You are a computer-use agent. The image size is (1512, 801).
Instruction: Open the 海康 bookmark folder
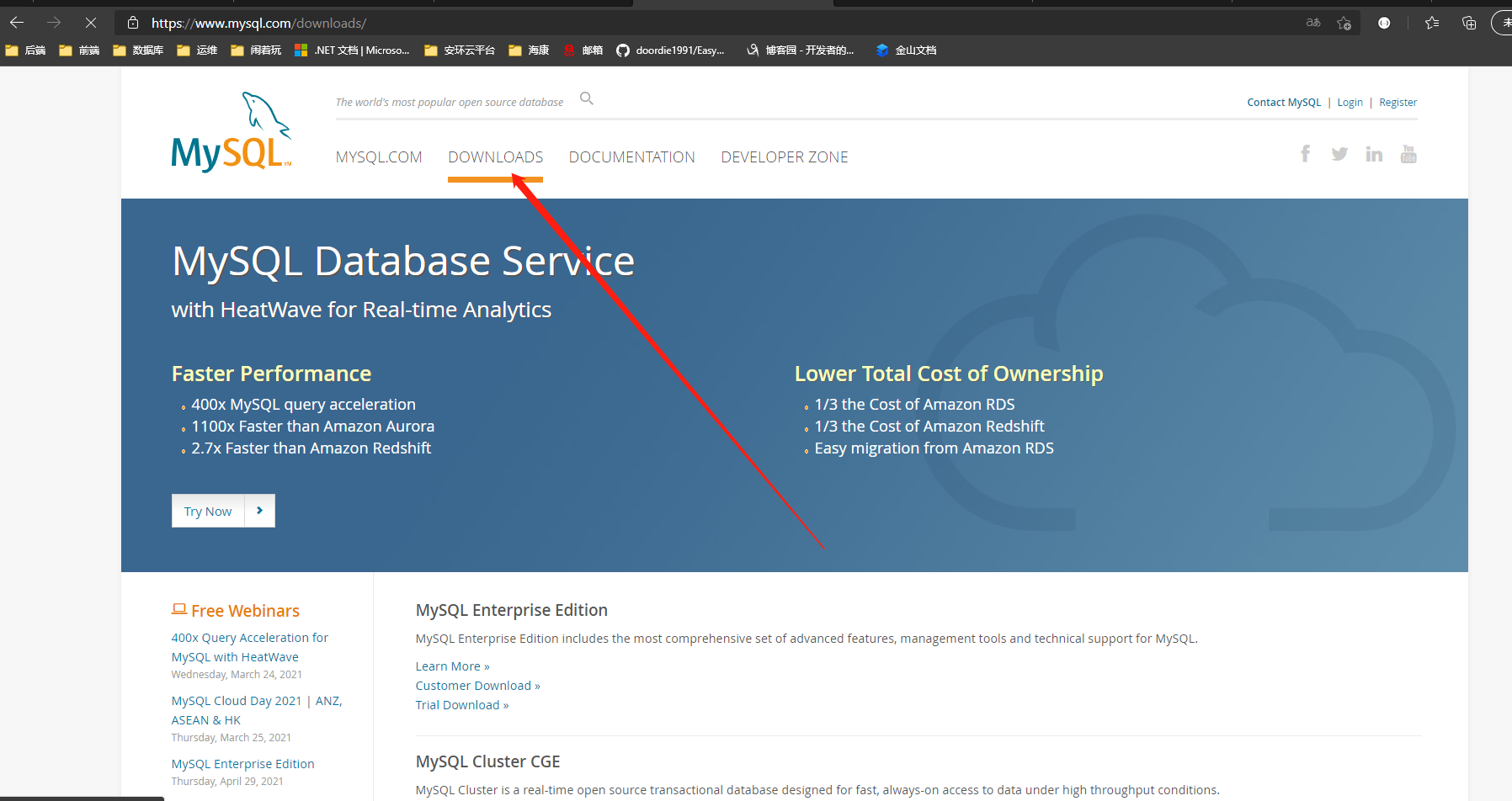pos(529,50)
